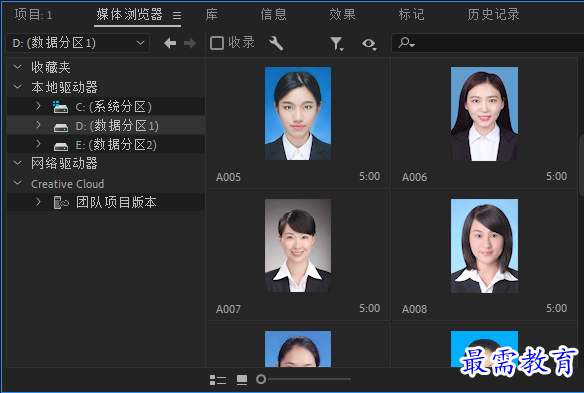Open the file type filter funnel

337,44
